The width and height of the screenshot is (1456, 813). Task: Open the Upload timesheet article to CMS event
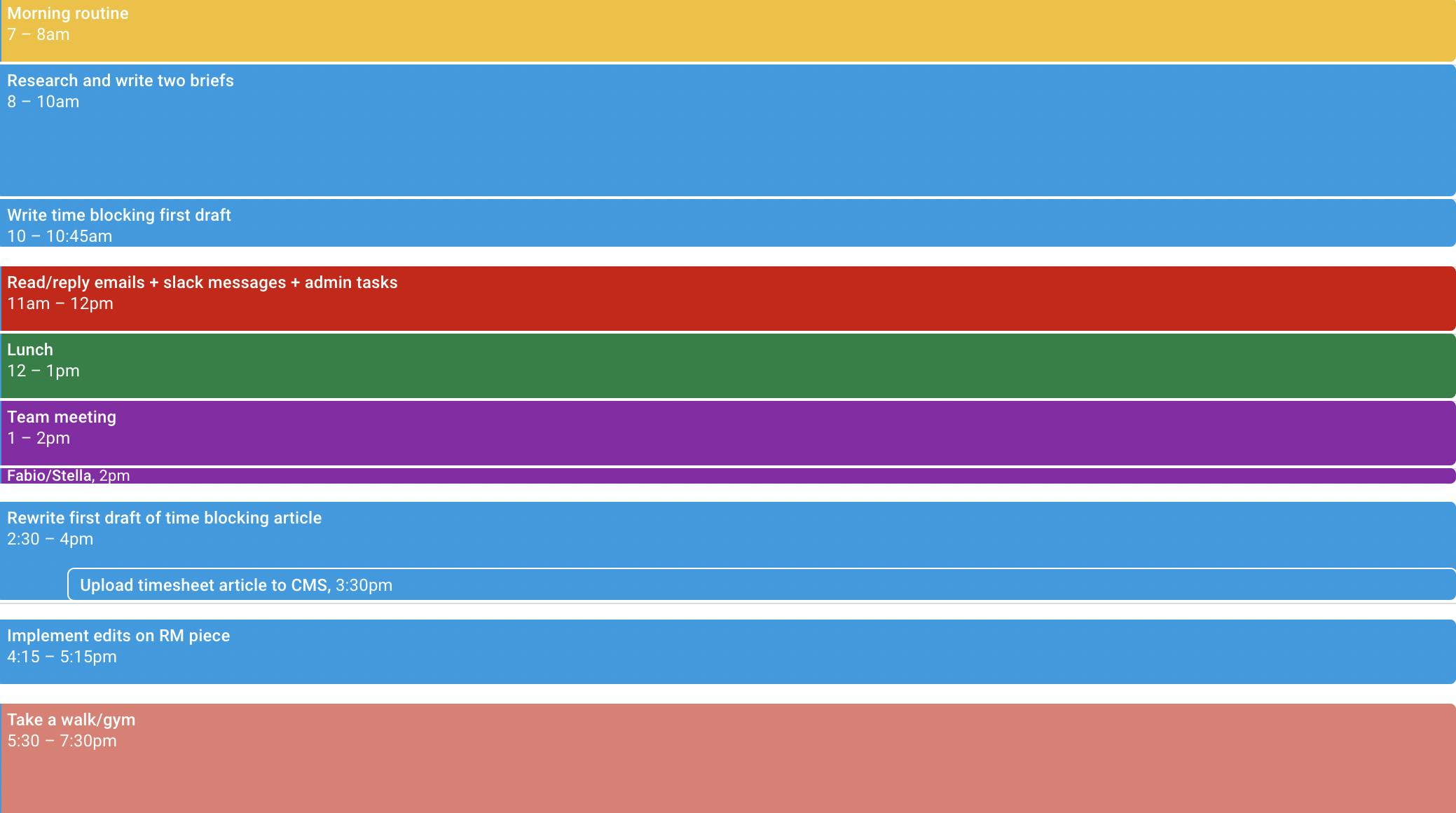(x=762, y=585)
